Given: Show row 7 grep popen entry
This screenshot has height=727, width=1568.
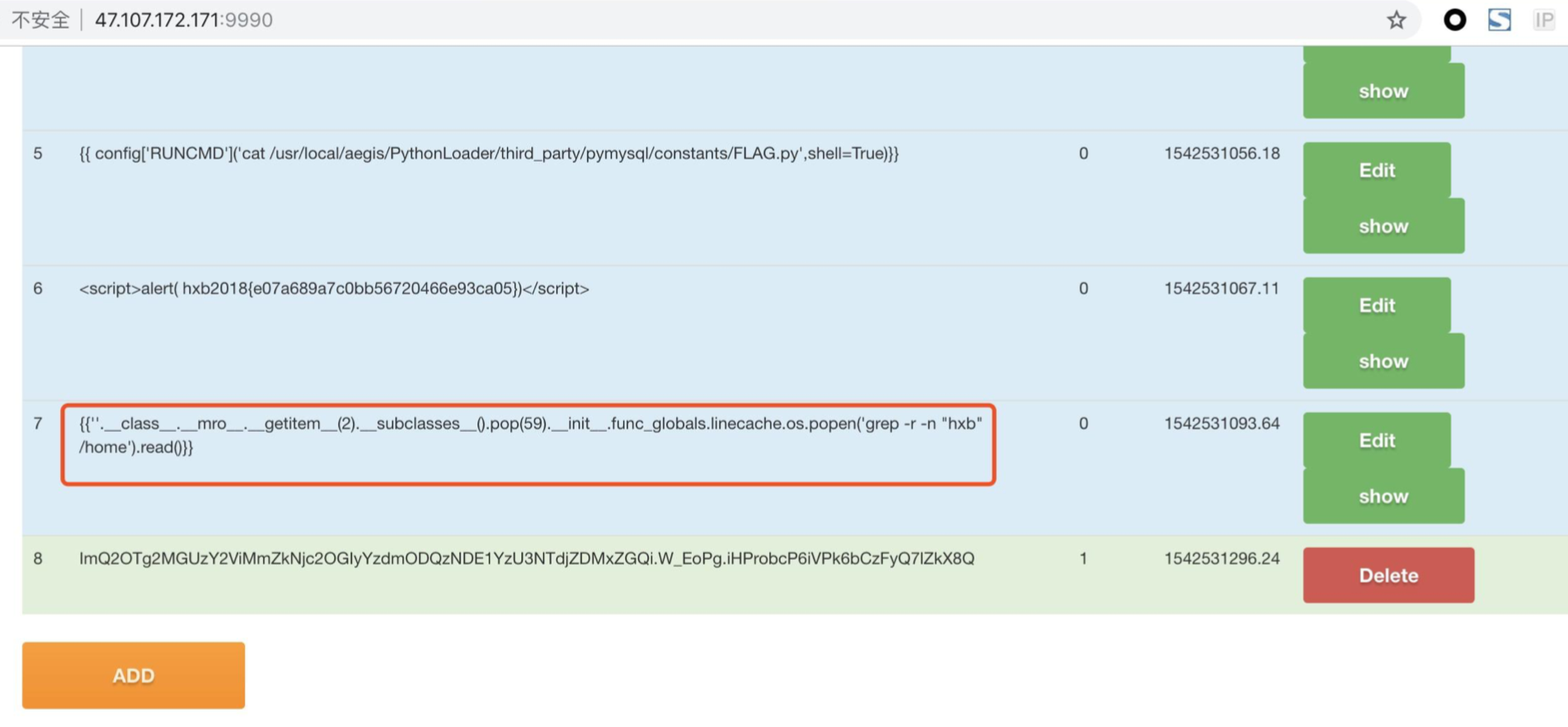Looking at the screenshot, I should tap(1383, 496).
